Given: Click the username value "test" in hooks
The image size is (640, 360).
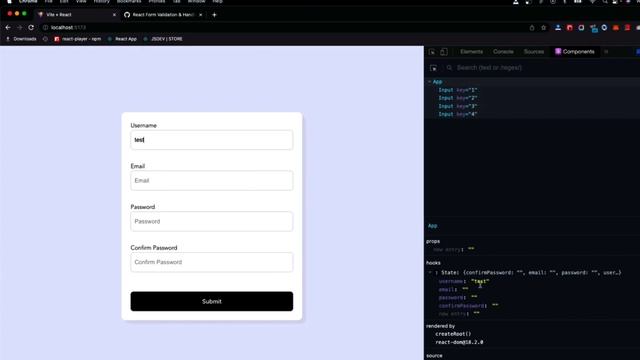Looking at the screenshot, I should pos(480,281).
